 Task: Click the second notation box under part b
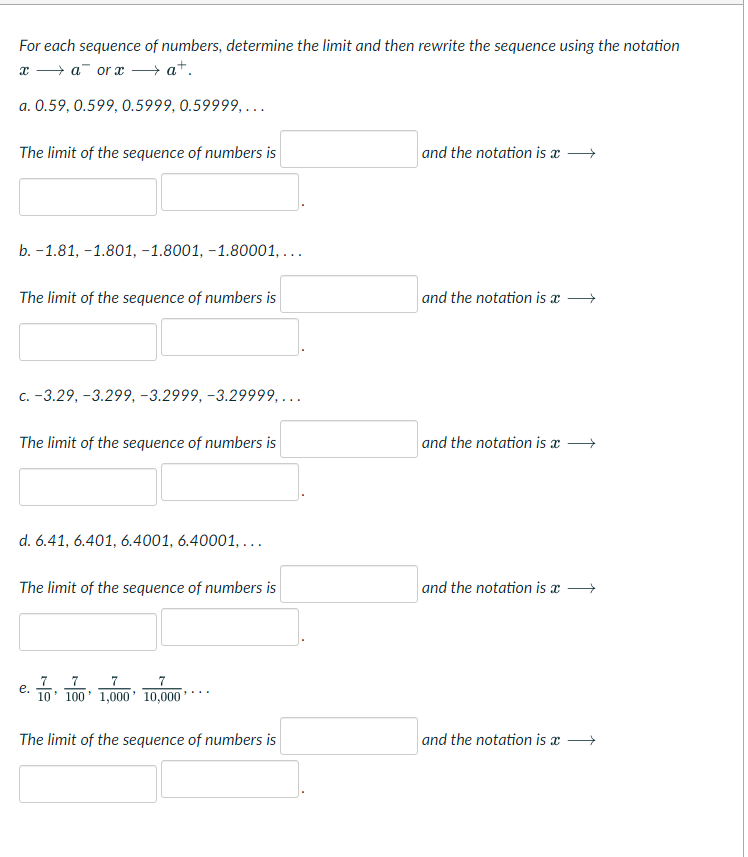pyautogui.click(x=229, y=337)
